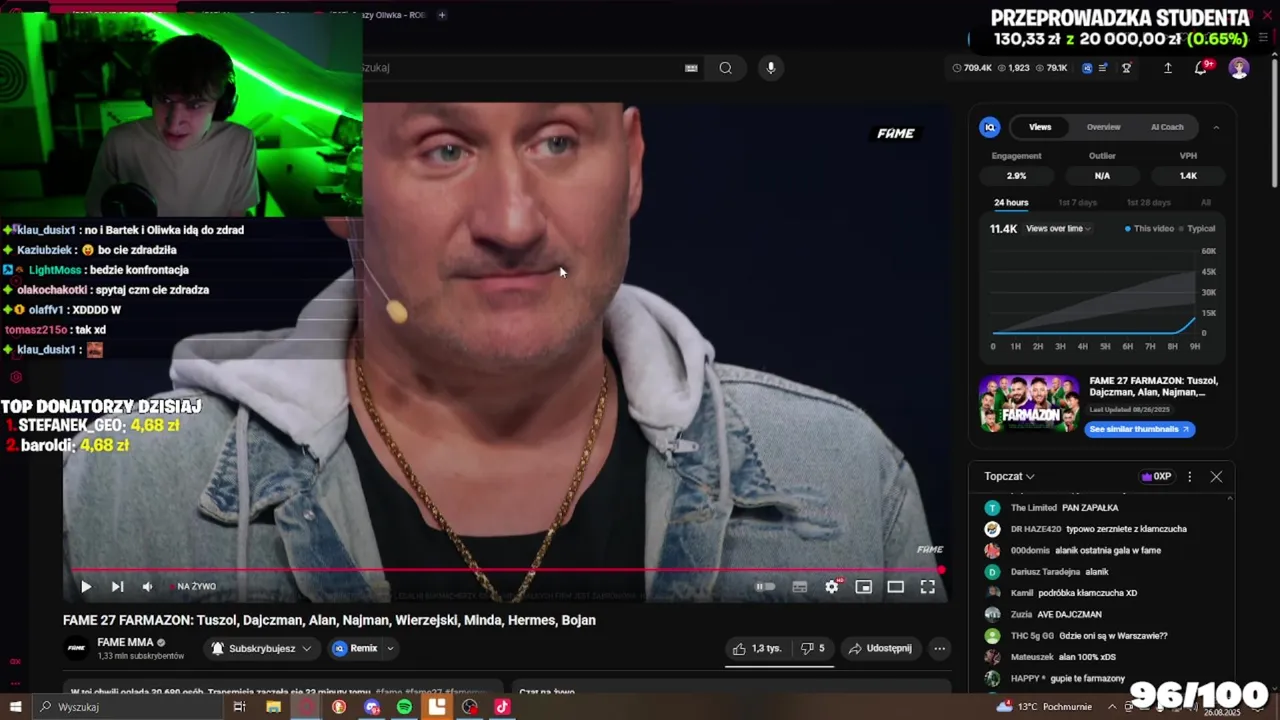Toggle subtitles in the video player

pos(800,587)
